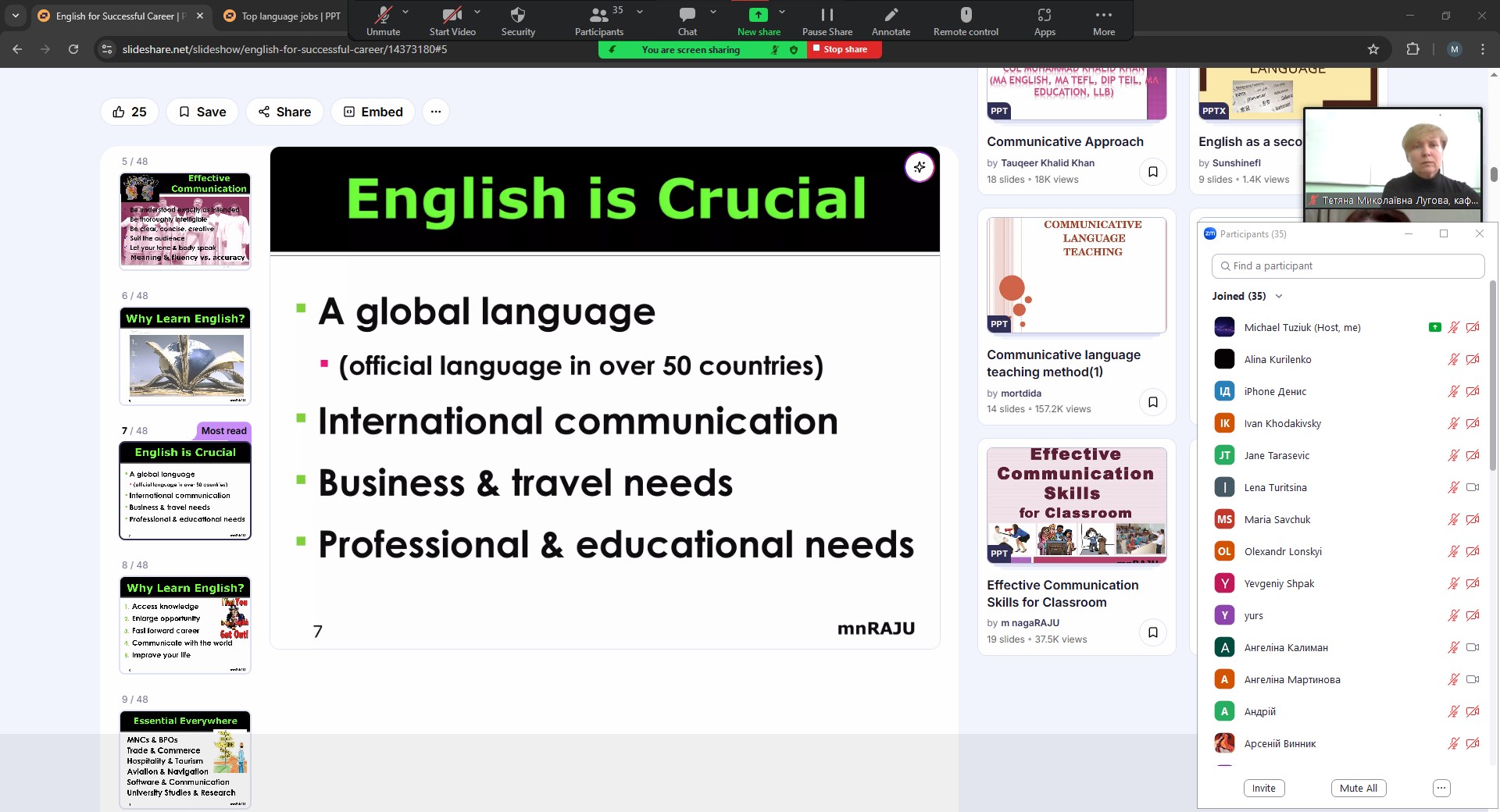Click the Stop share button
The height and width of the screenshot is (812, 1500).
point(844,49)
